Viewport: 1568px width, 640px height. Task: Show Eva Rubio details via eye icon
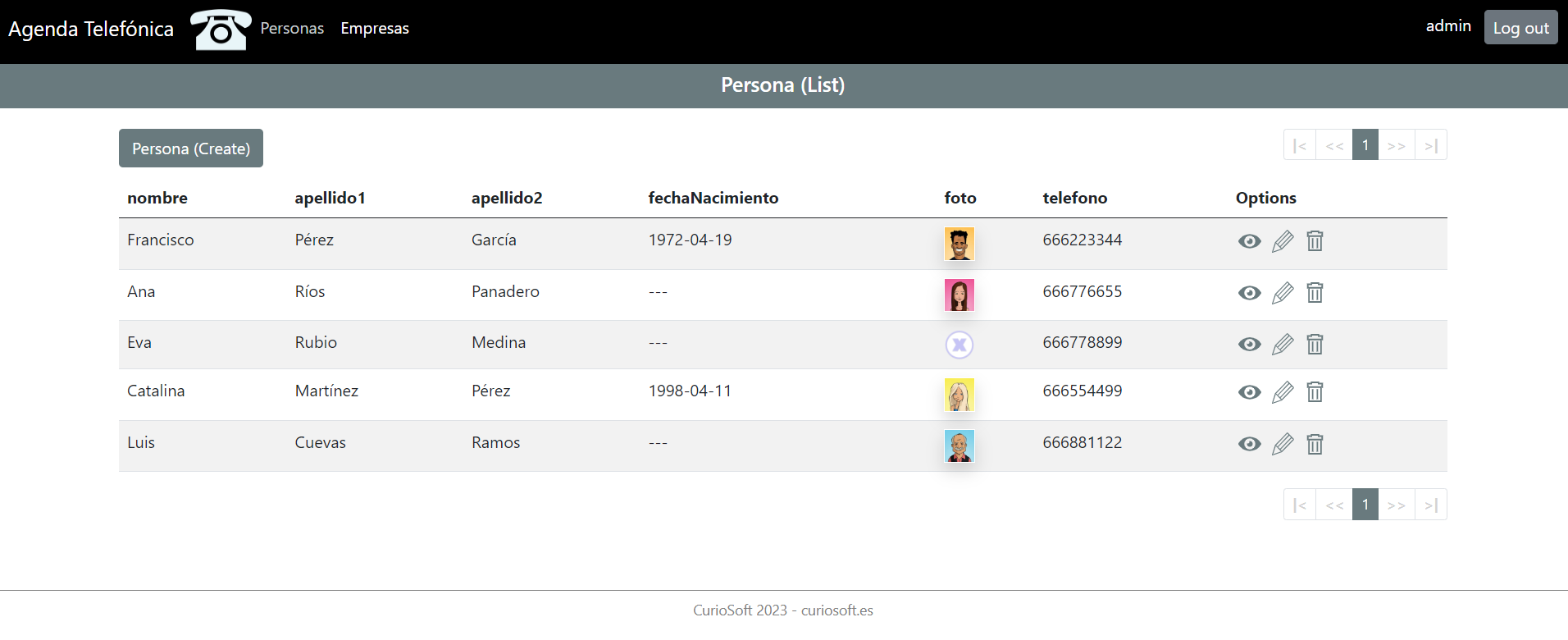click(1249, 344)
